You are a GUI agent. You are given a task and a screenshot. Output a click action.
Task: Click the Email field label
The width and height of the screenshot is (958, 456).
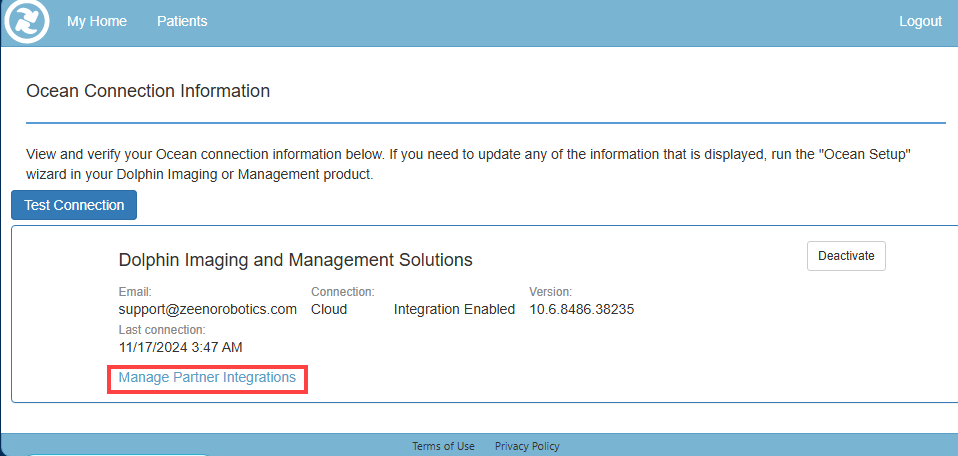(135, 292)
